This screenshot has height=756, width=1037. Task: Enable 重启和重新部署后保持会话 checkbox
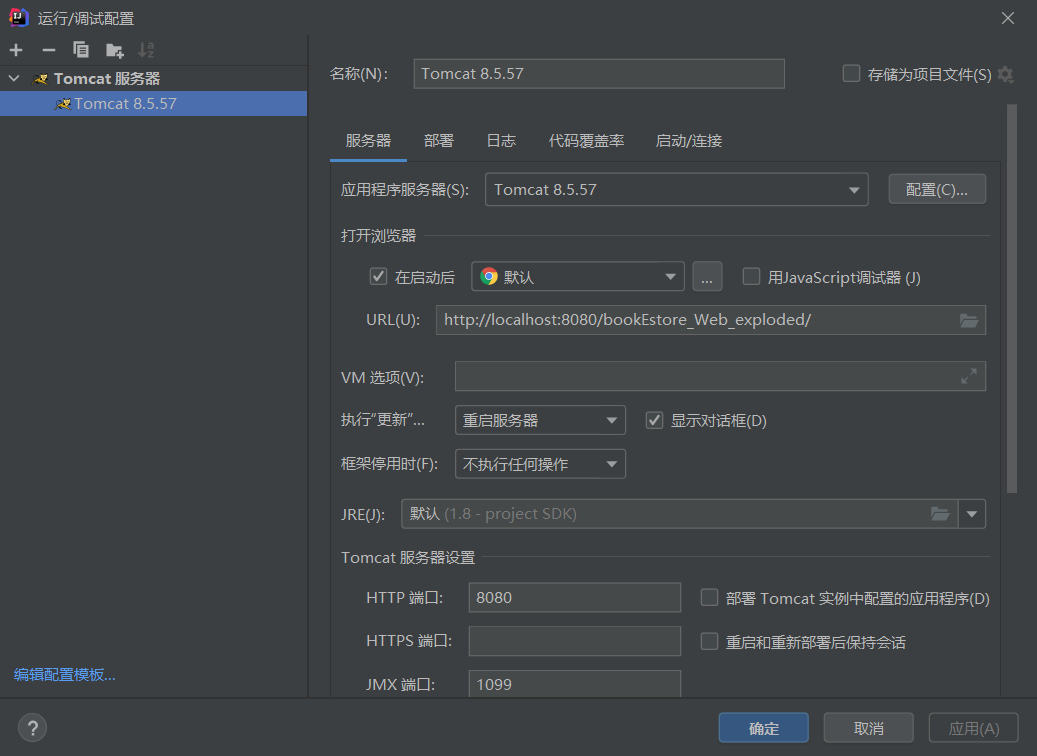(710, 641)
